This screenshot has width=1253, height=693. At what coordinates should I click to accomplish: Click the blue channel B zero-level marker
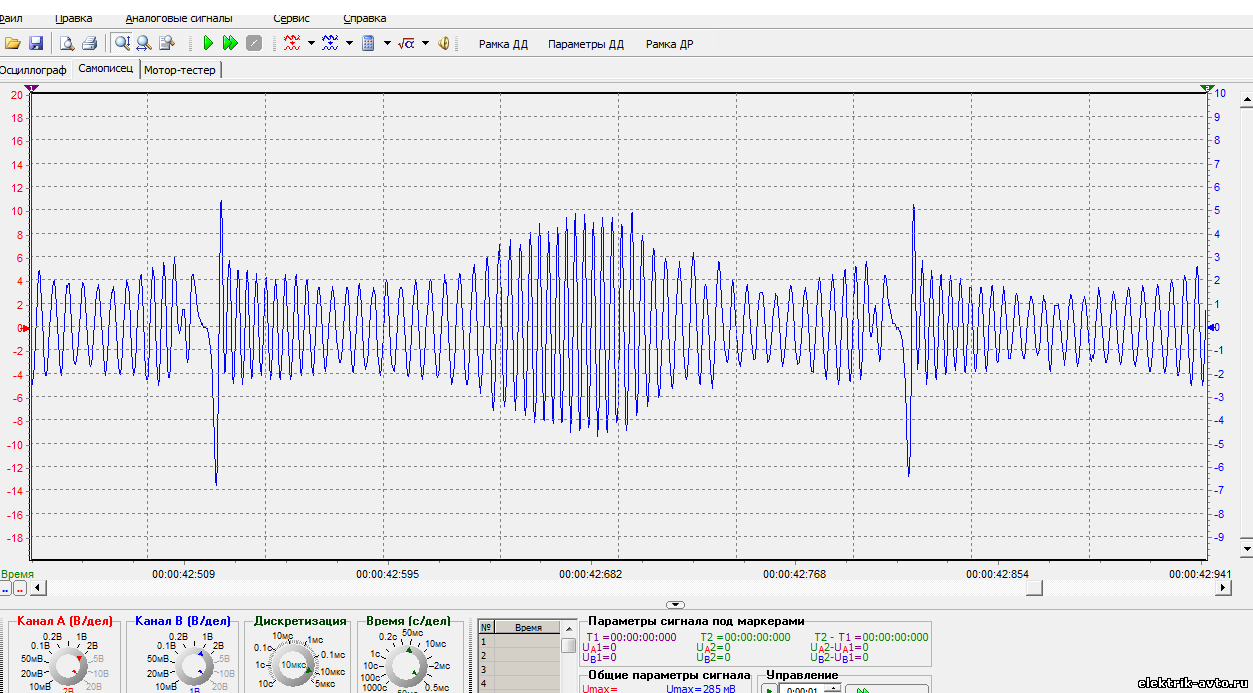point(1213,327)
